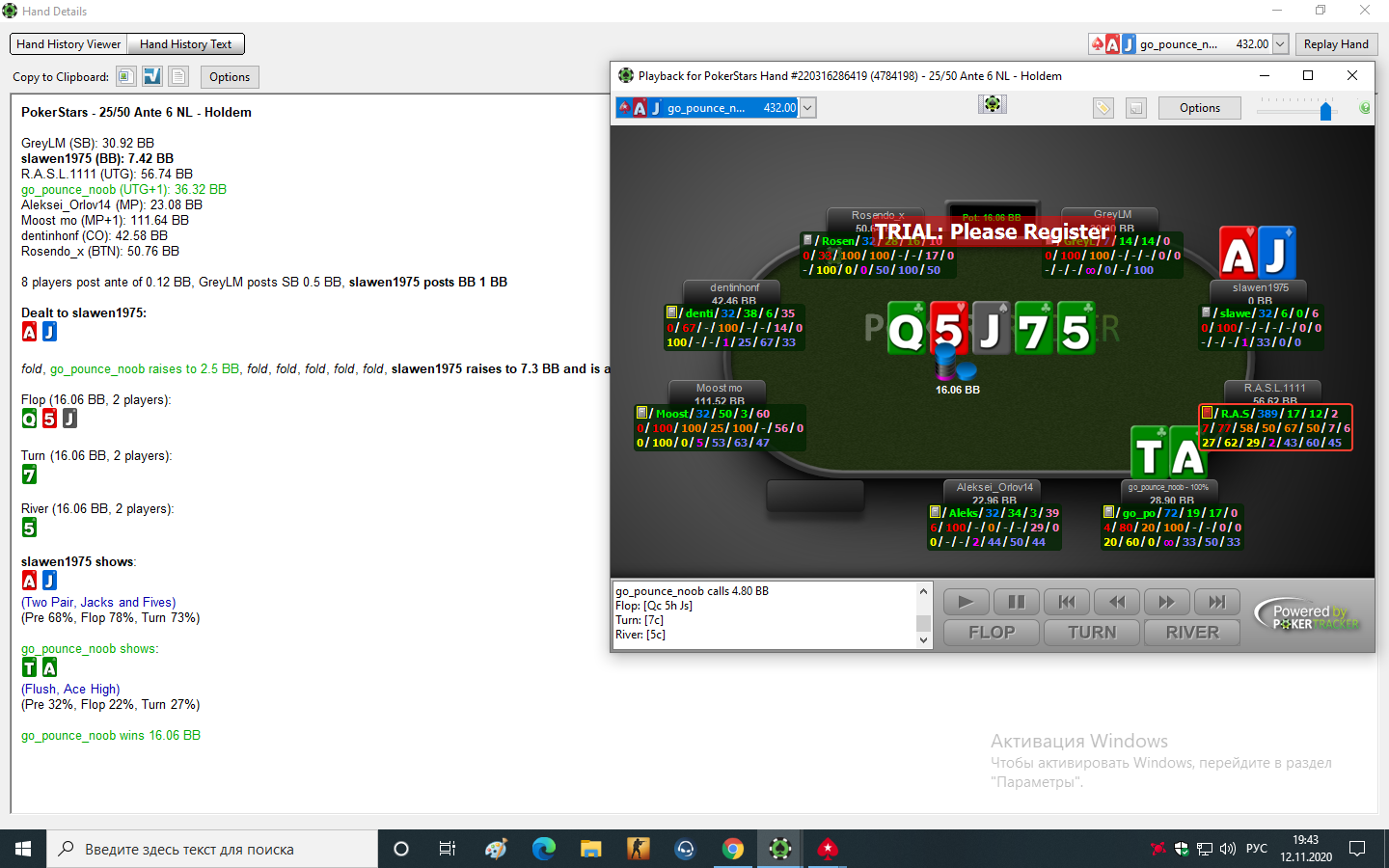Click the Replay Hand button

pyautogui.click(x=1336, y=44)
